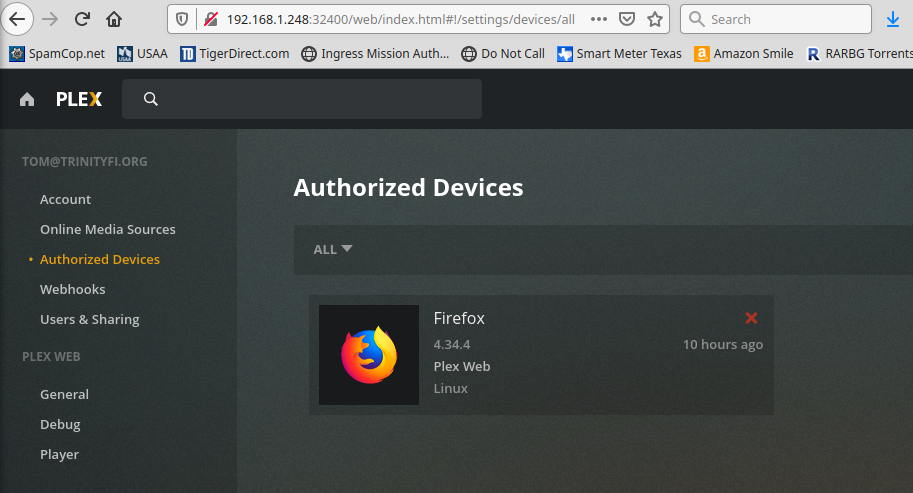Select Online Media Sources in sidebar
This screenshot has height=493, width=913.
[x=107, y=229]
